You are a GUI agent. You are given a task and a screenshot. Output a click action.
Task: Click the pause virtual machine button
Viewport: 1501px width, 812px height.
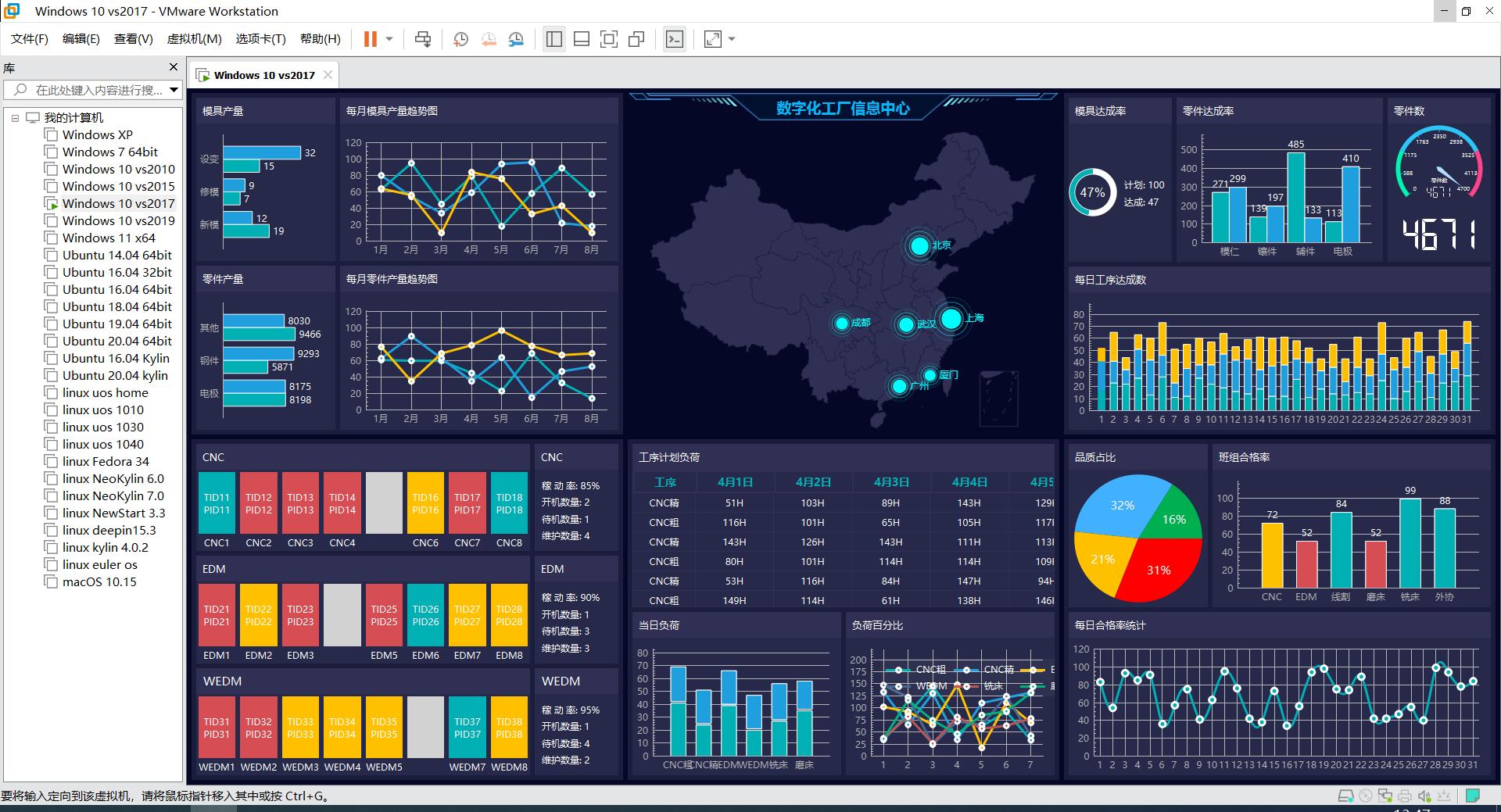(371, 39)
